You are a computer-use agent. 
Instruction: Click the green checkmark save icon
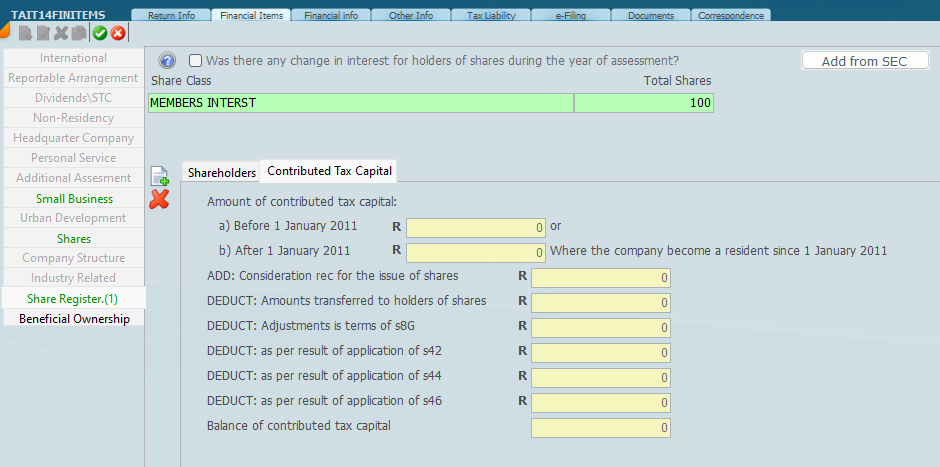(100, 33)
